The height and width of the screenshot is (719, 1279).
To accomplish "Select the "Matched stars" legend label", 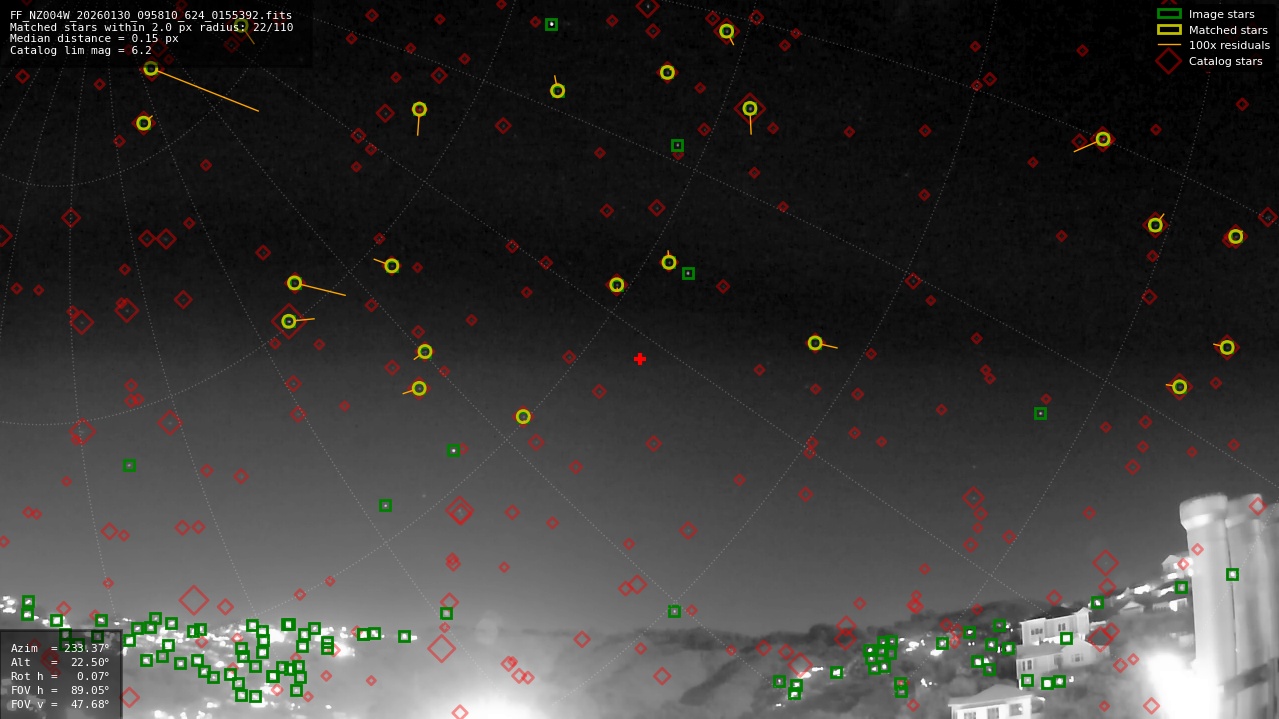I will pos(1228,30).
